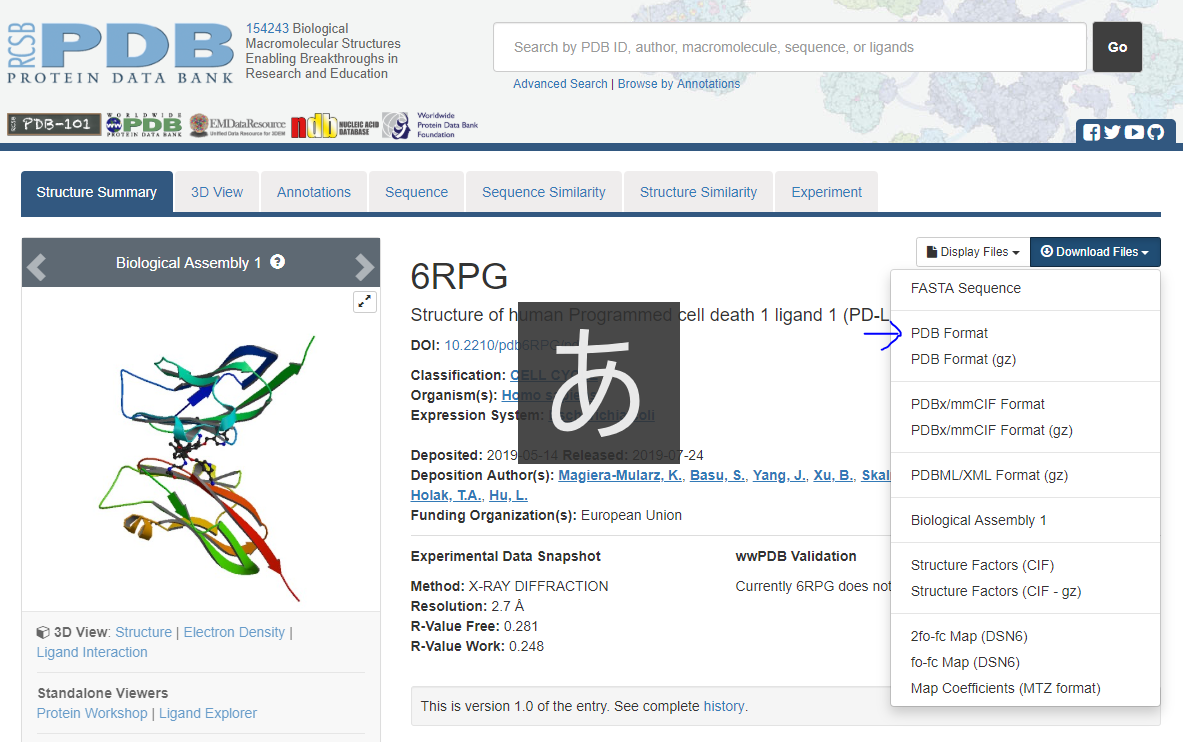Click the Go search button
This screenshot has width=1183, height=742.
point(1117,47)
